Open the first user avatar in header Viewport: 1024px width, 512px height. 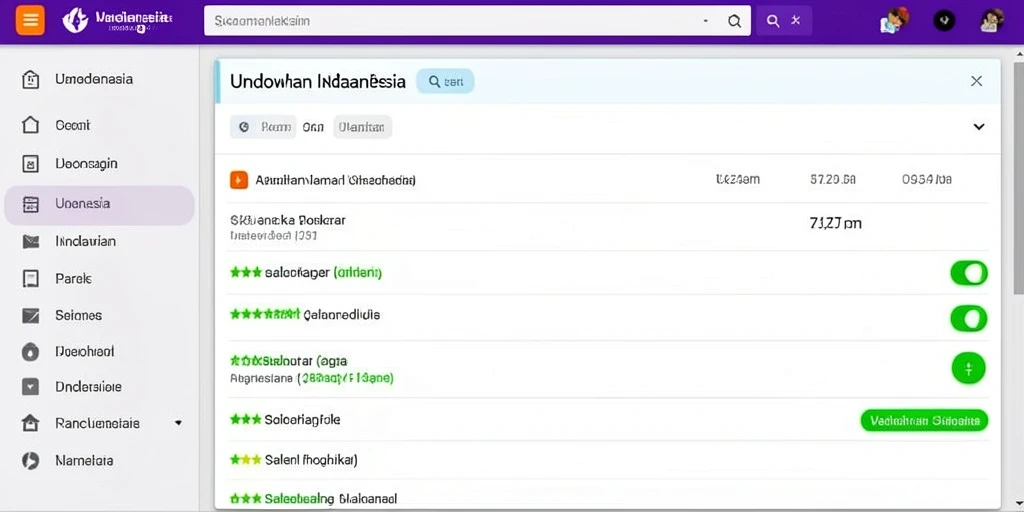[x=894, y=20]
